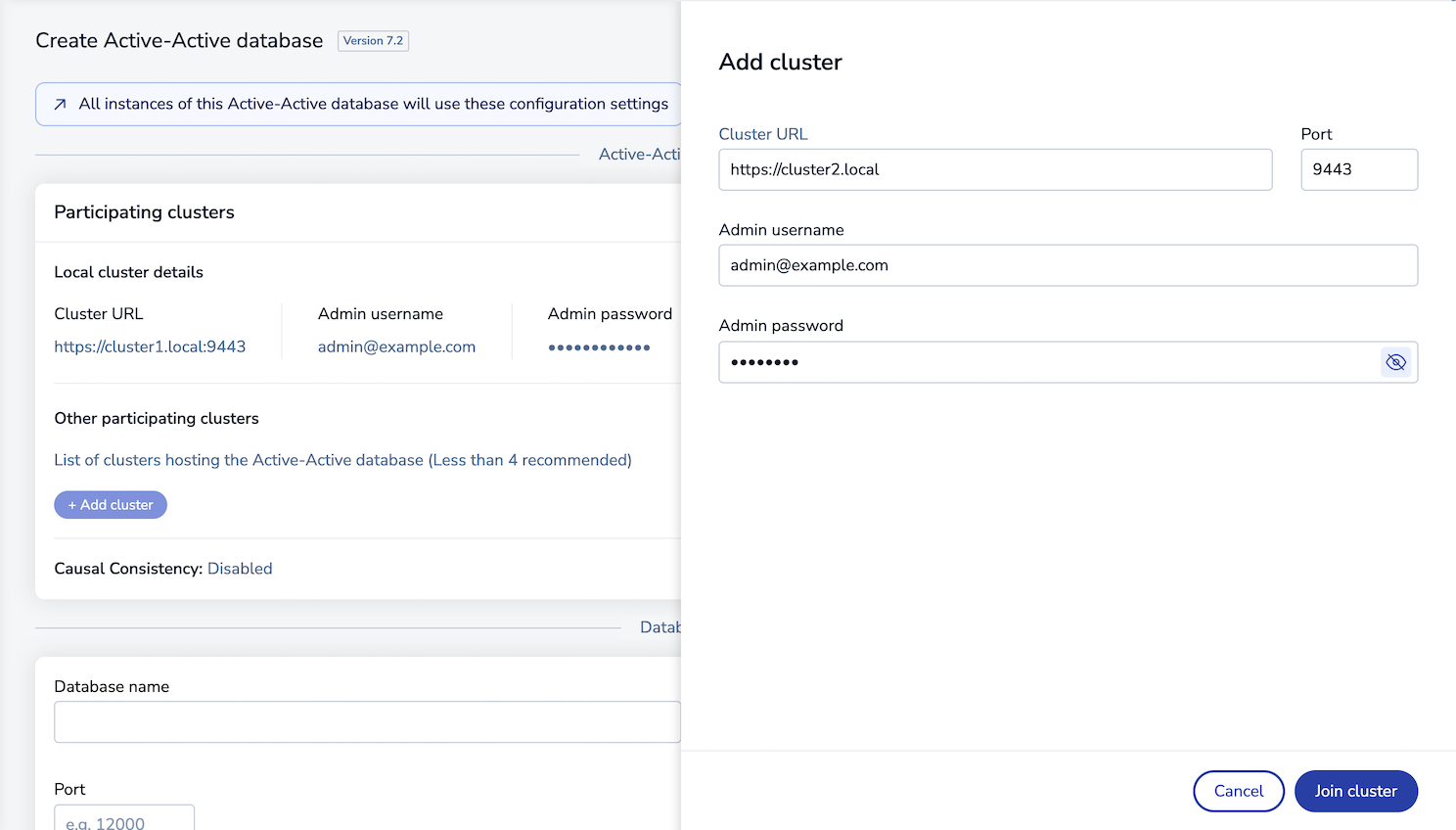Open the https://cluster1.local:9443 link
The width and height of the screenshot is (1456, 830).
click(150, 346)
